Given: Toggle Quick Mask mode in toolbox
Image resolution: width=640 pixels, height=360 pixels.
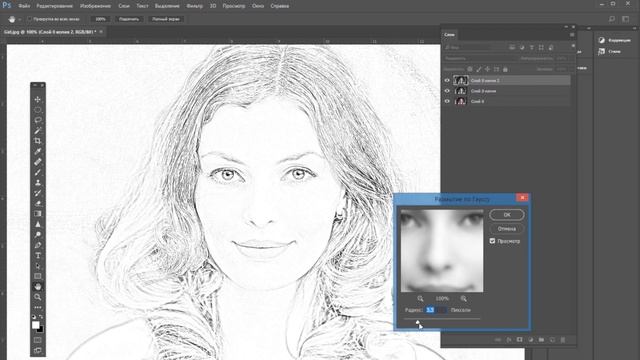Looking at the screenshot, I should (x=38, y=340).
